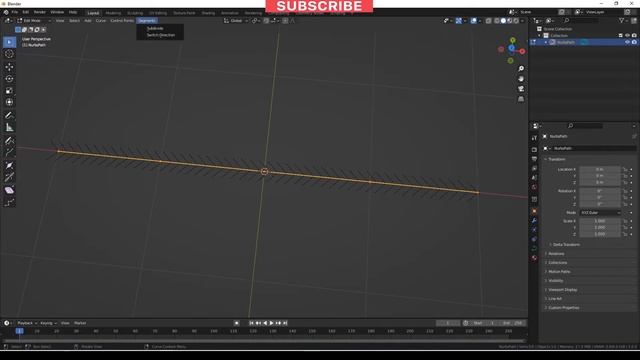Toggle the viewport overlays button
This screenshot has height=360, width=640.
click(473, 20)
